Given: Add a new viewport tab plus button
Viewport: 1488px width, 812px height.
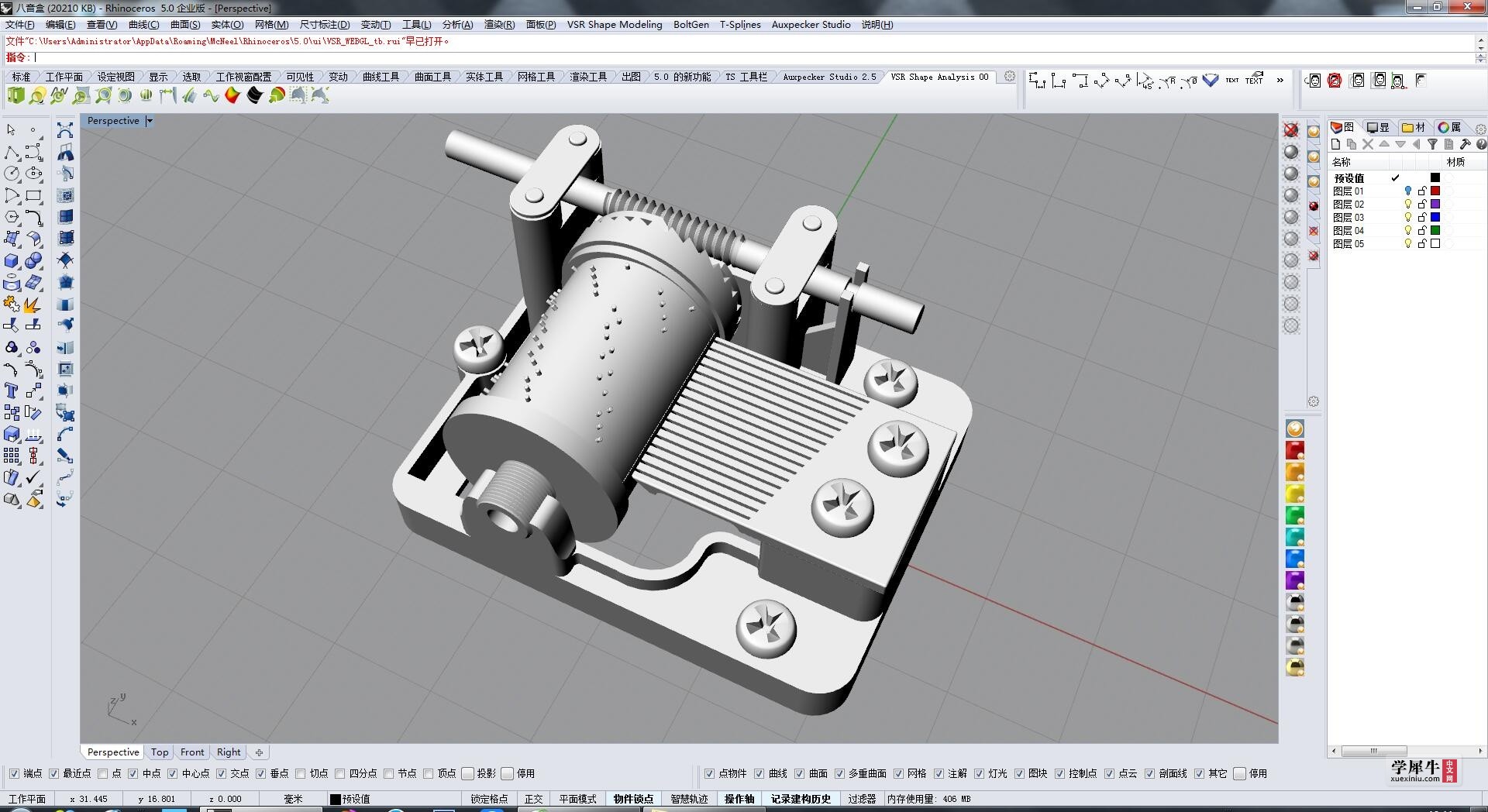Looking at the screenshot, I should click(x=259, y=752).
